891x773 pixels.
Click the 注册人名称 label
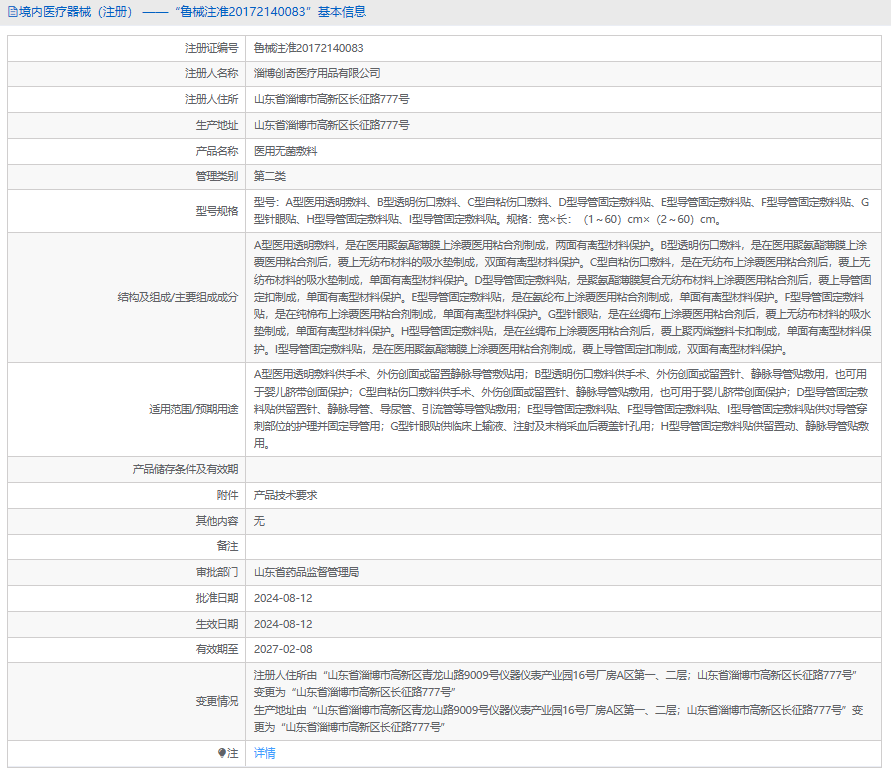pyautogui.click(x=211, y=73)
